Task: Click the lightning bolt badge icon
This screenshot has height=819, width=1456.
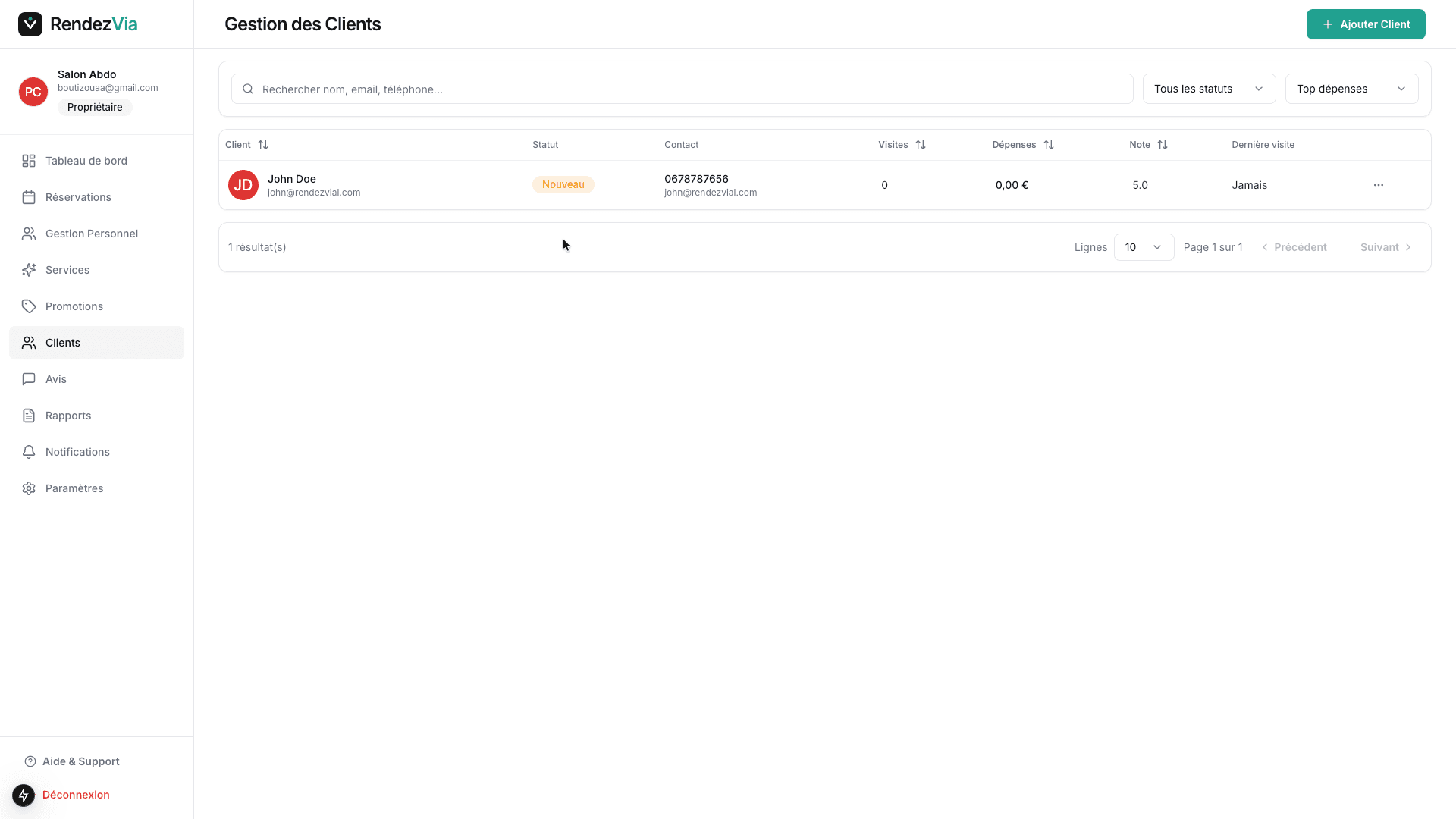Action: (24, 795)
